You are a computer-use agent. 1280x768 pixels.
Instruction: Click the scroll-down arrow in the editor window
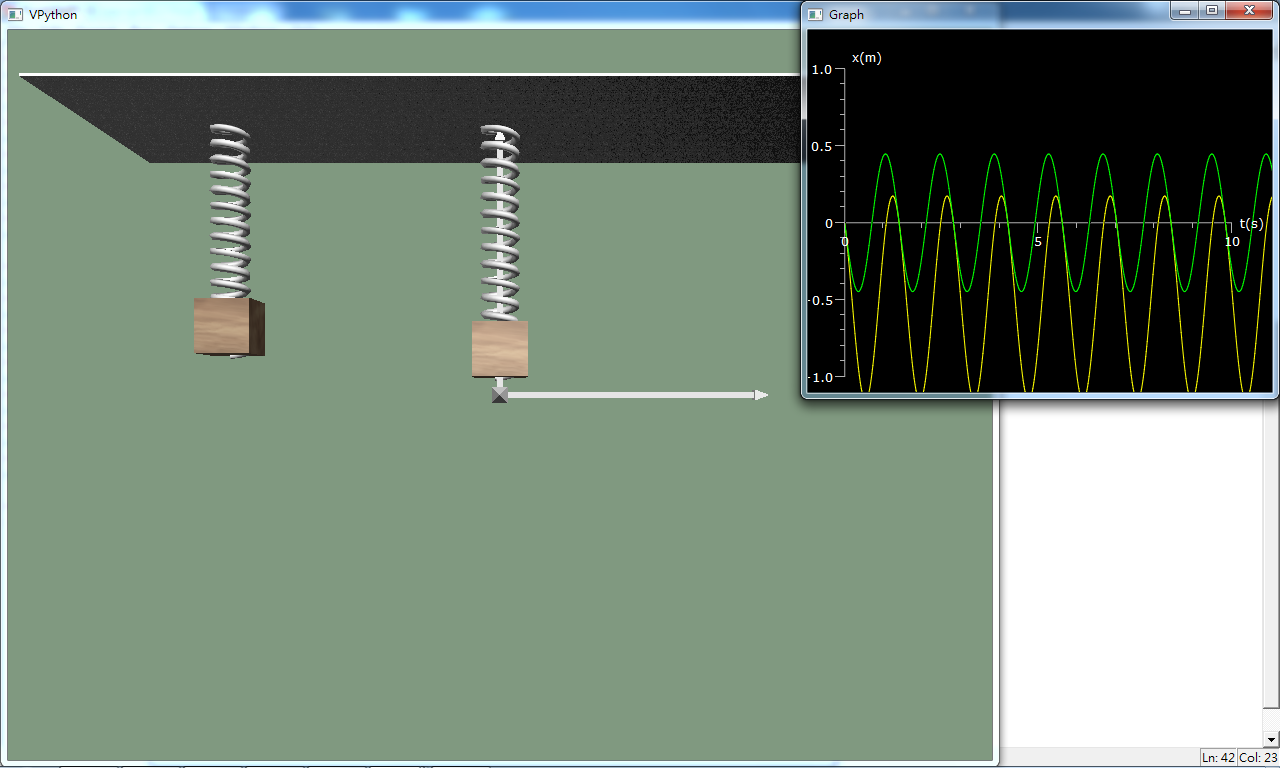coord(1272,739)
